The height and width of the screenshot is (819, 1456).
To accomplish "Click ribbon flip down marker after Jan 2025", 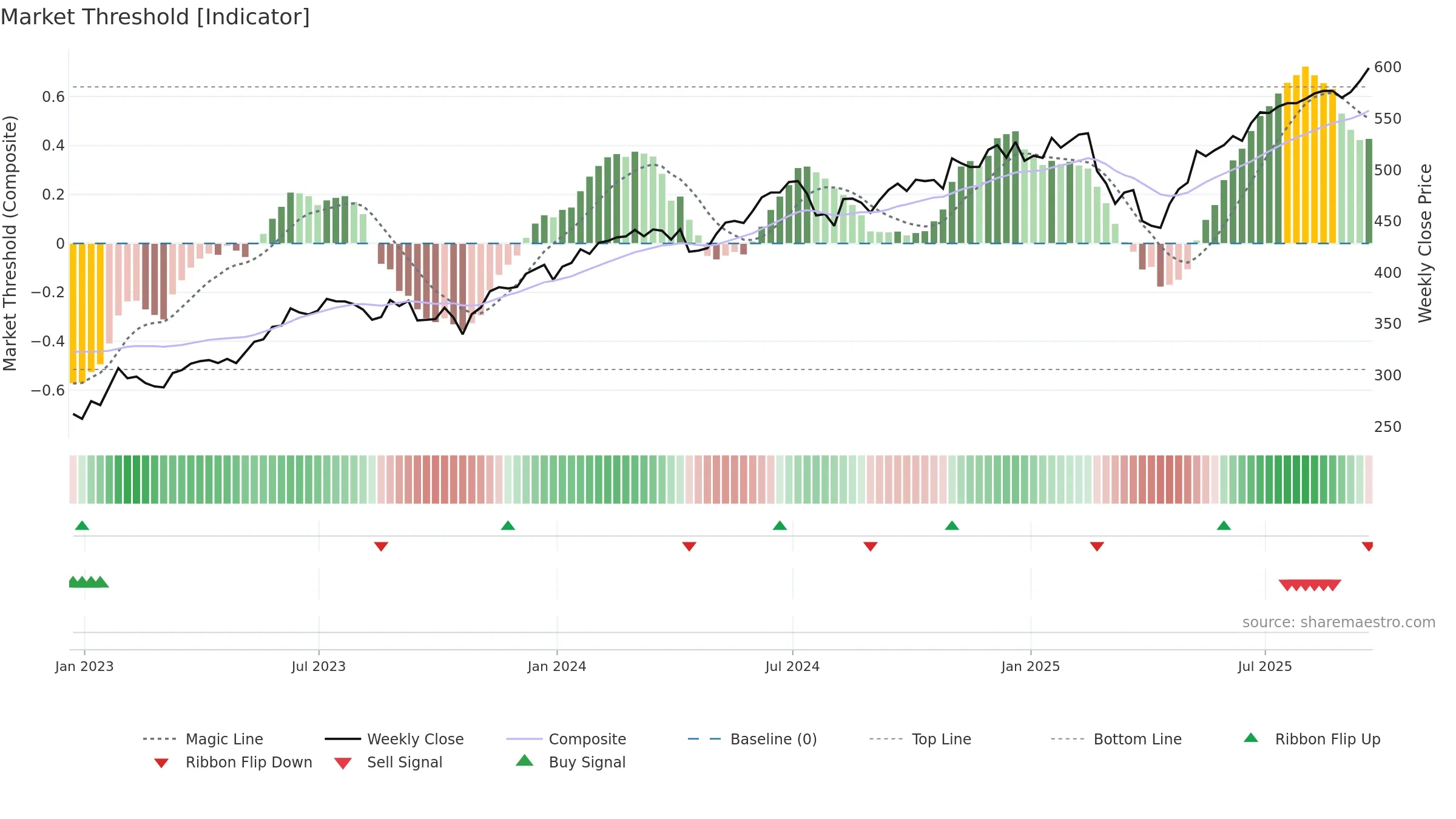I will pos(1097,547).
